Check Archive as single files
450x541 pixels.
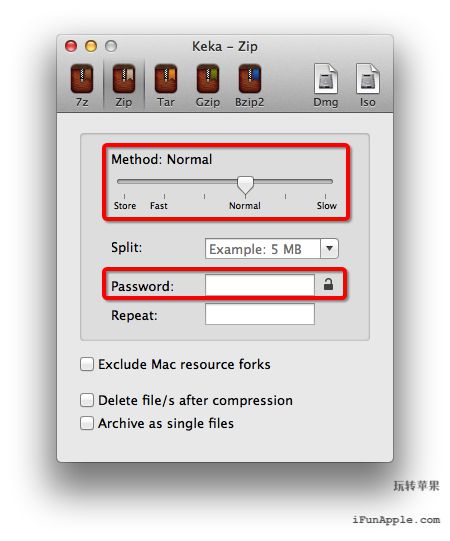point(87,423)
